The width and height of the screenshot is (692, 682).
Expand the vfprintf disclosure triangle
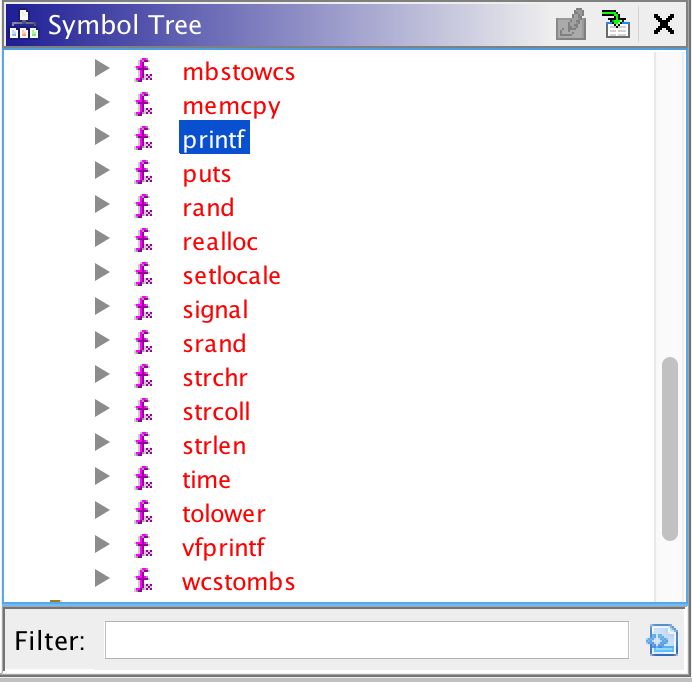(101, 547)
